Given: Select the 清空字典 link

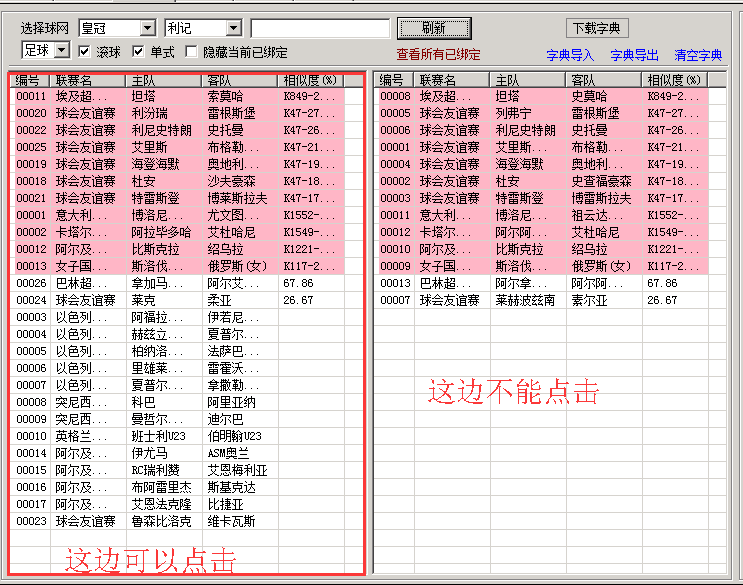Looking at the screenshot, I should 698,55.
